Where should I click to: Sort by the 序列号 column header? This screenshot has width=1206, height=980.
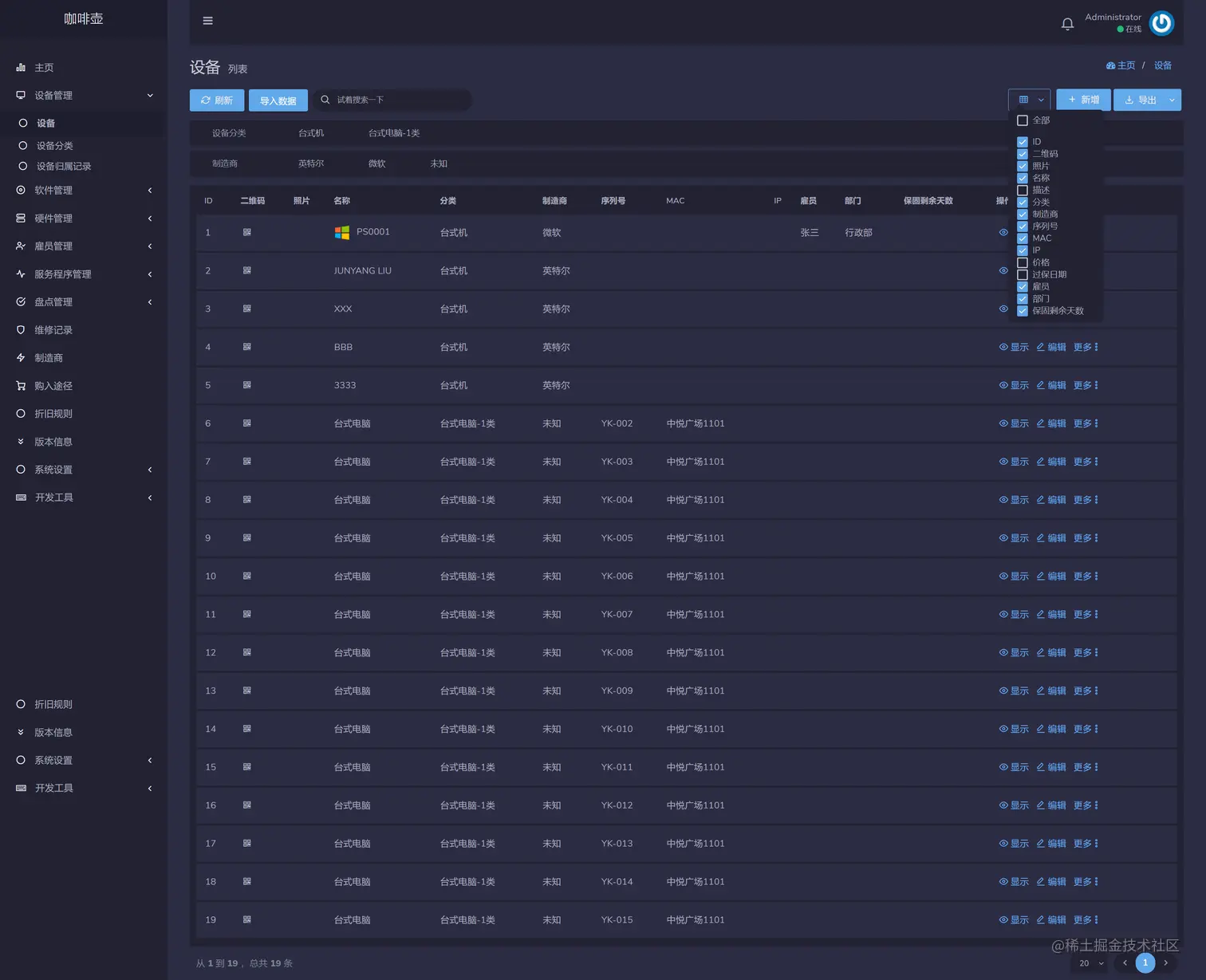[x=613, y=201]
